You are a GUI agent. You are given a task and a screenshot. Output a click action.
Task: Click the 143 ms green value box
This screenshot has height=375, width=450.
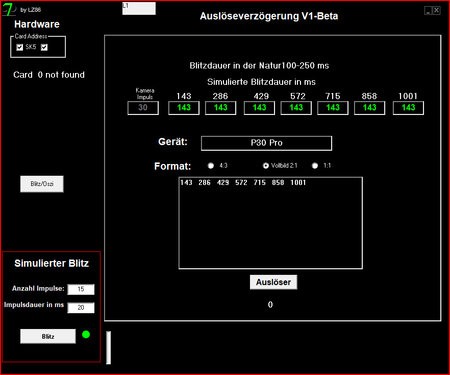pyautogui.click(x=184, y=108)
